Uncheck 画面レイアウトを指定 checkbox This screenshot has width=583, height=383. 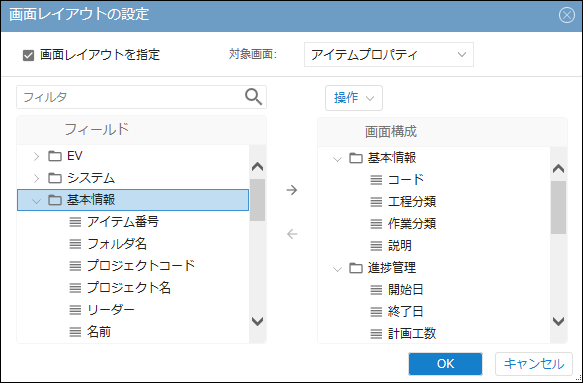pyautogui.click(x=29, y=55)
